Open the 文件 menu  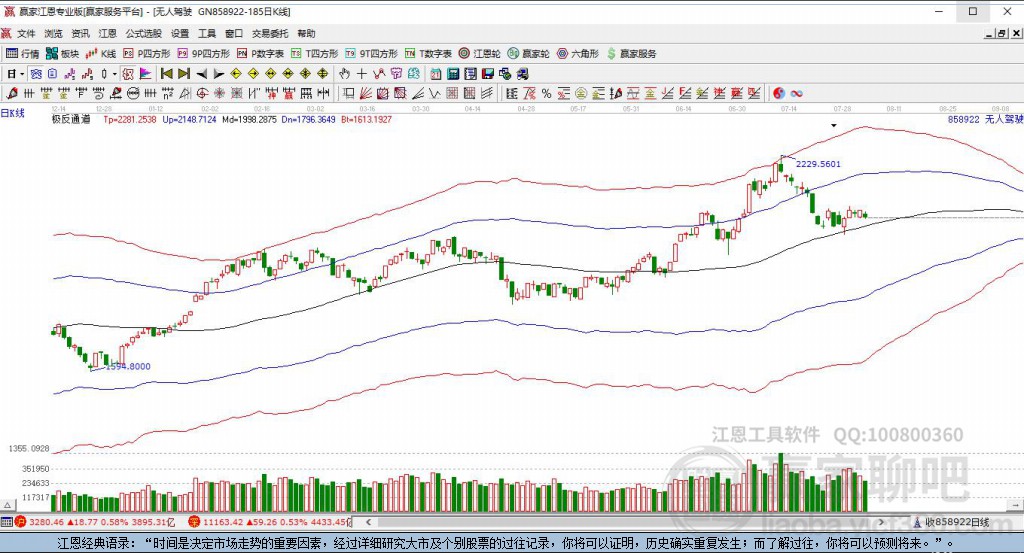pyautogui.click(x=26, y=33)
